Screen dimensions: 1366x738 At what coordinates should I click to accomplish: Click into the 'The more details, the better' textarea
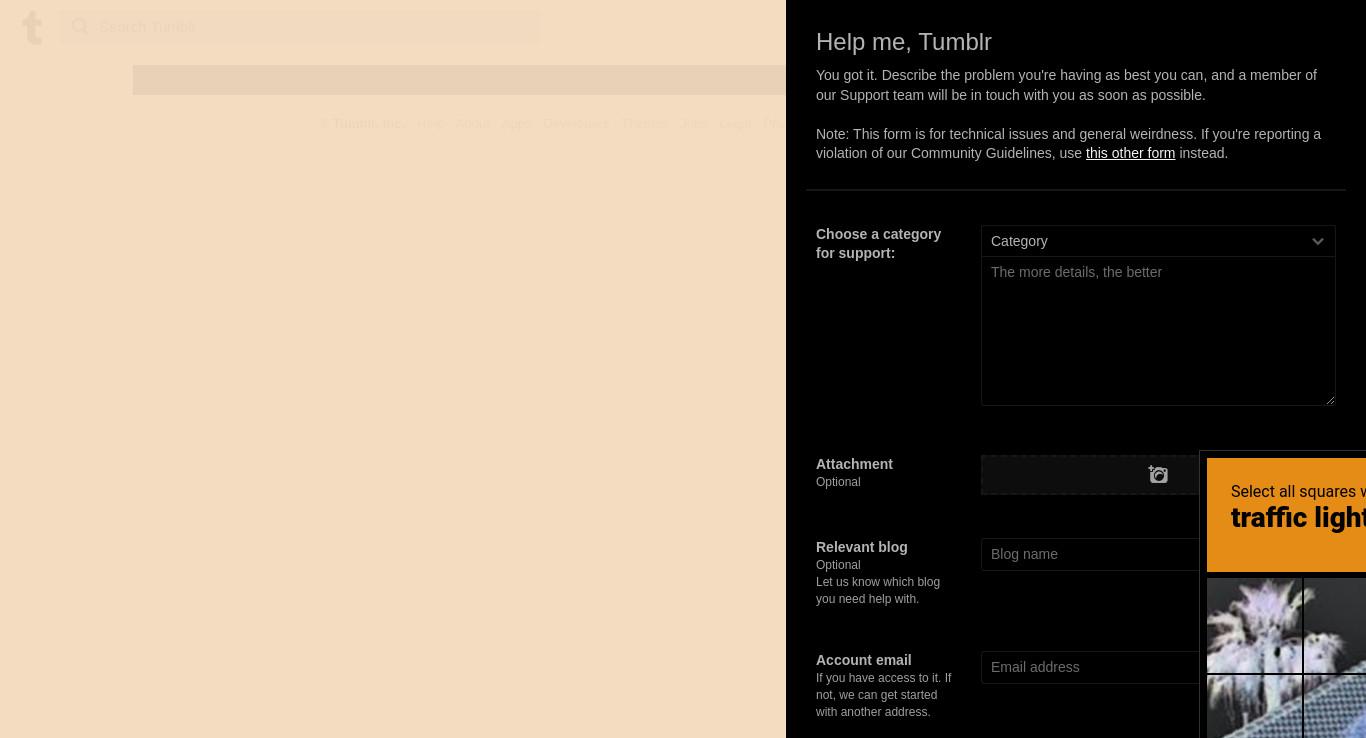point(1158,331)
